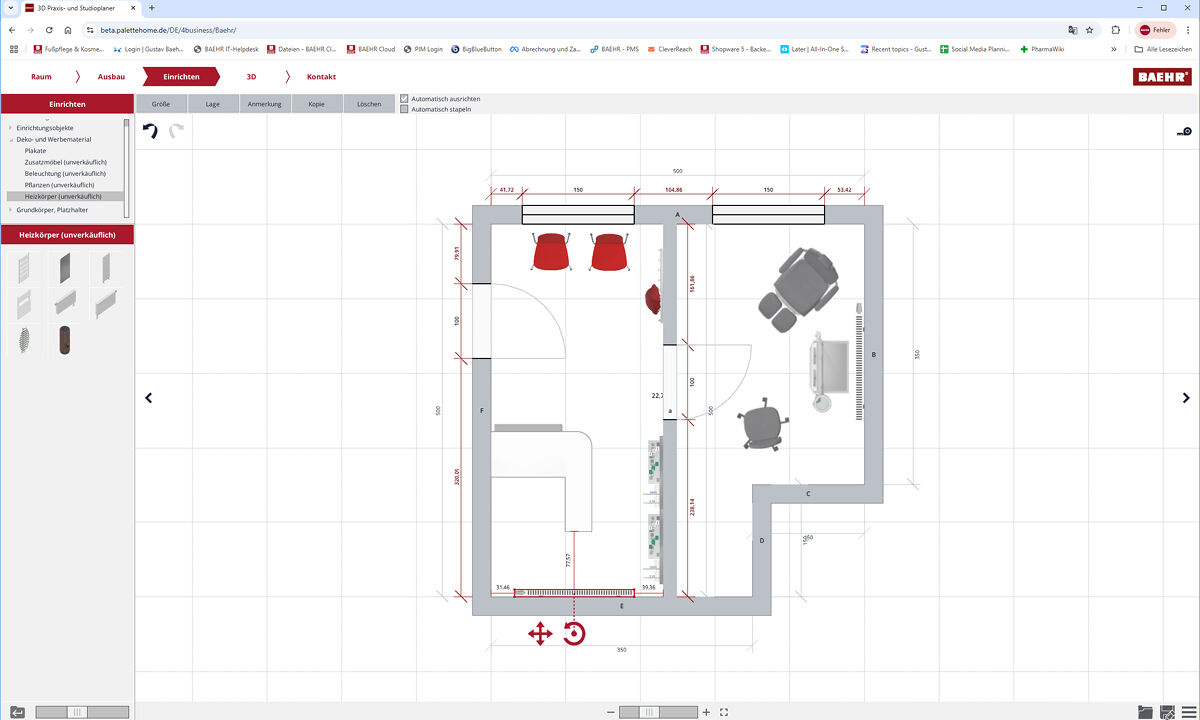Open the hamburger menu icon at bottom right
1200x720 pixels.
(x=1190, y=712)
